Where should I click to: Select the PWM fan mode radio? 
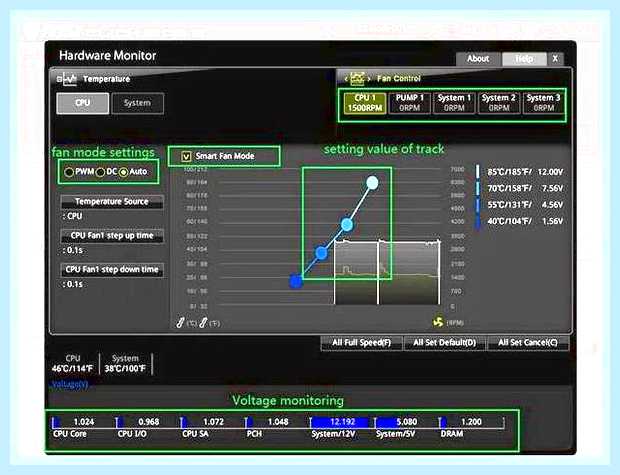point(69,172)
